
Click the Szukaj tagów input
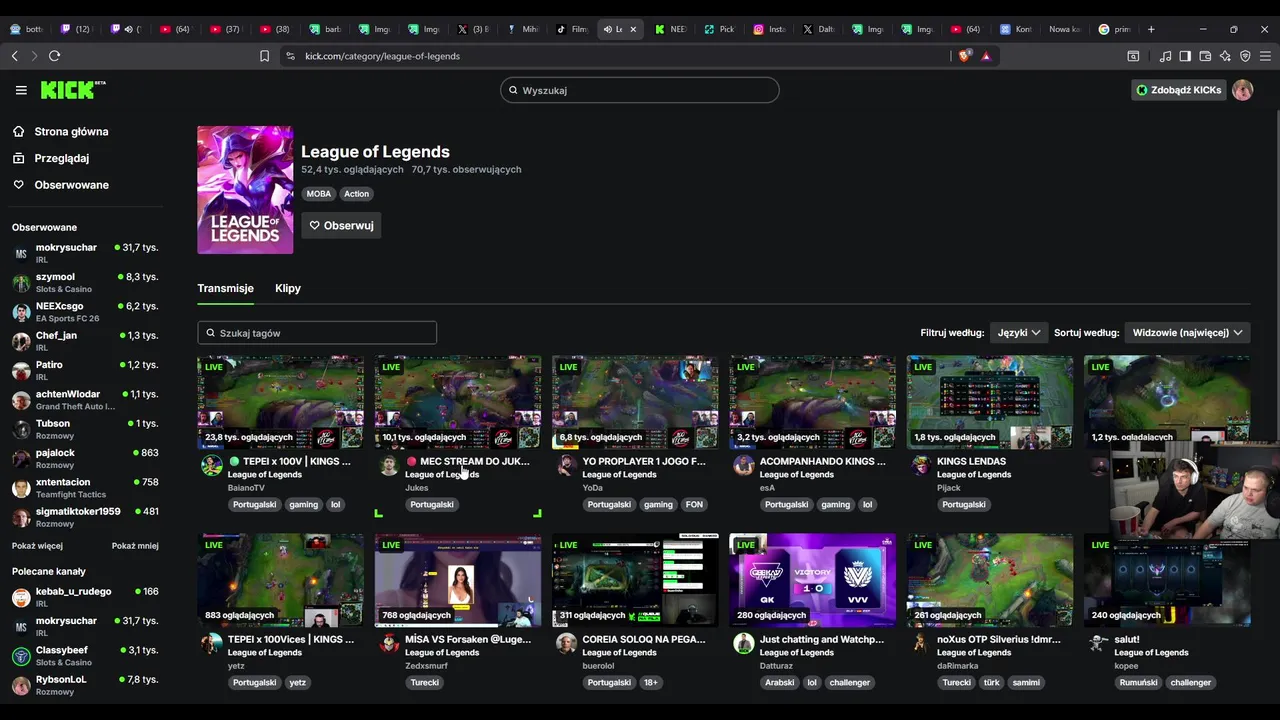tap(317, 333)
